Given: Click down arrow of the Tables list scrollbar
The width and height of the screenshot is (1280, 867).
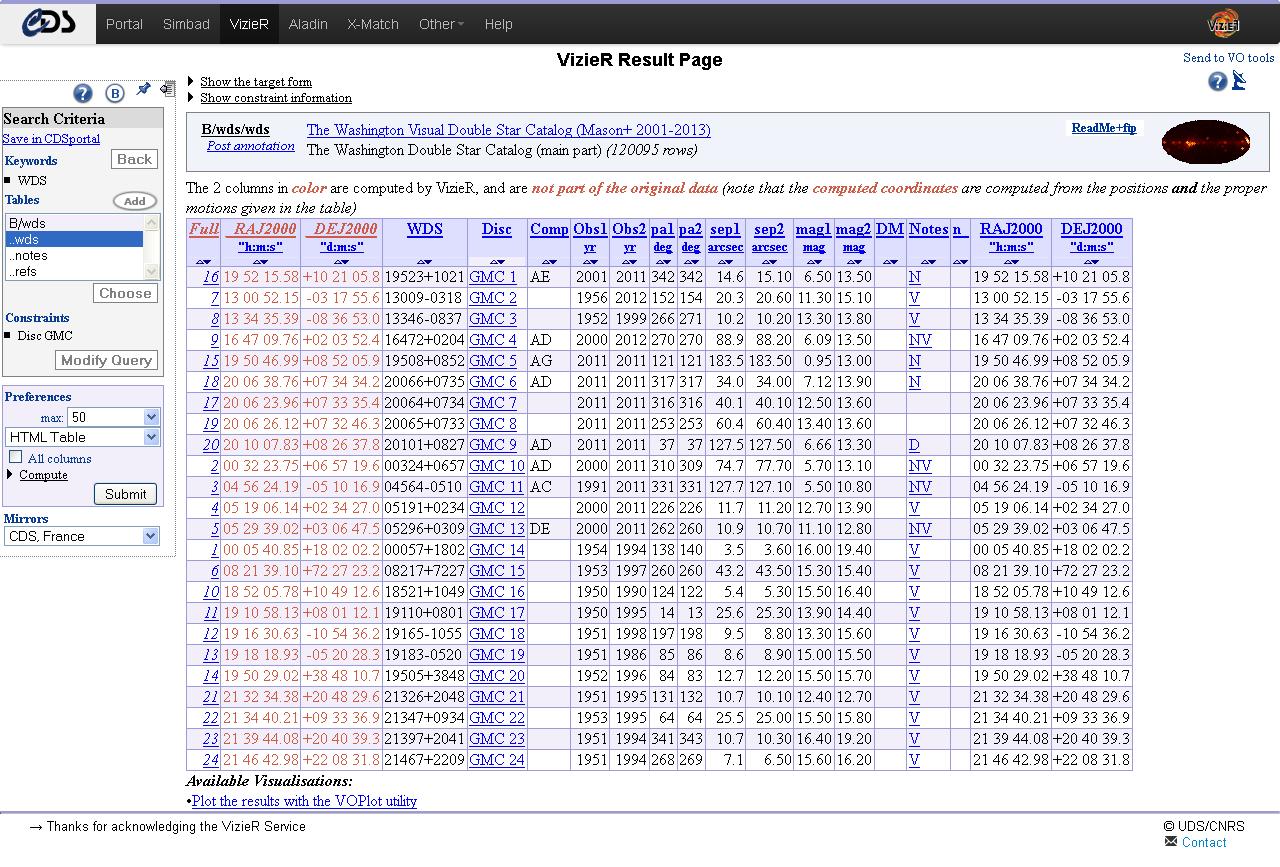Looking at the screenshot, I should (x=153, y=272).
